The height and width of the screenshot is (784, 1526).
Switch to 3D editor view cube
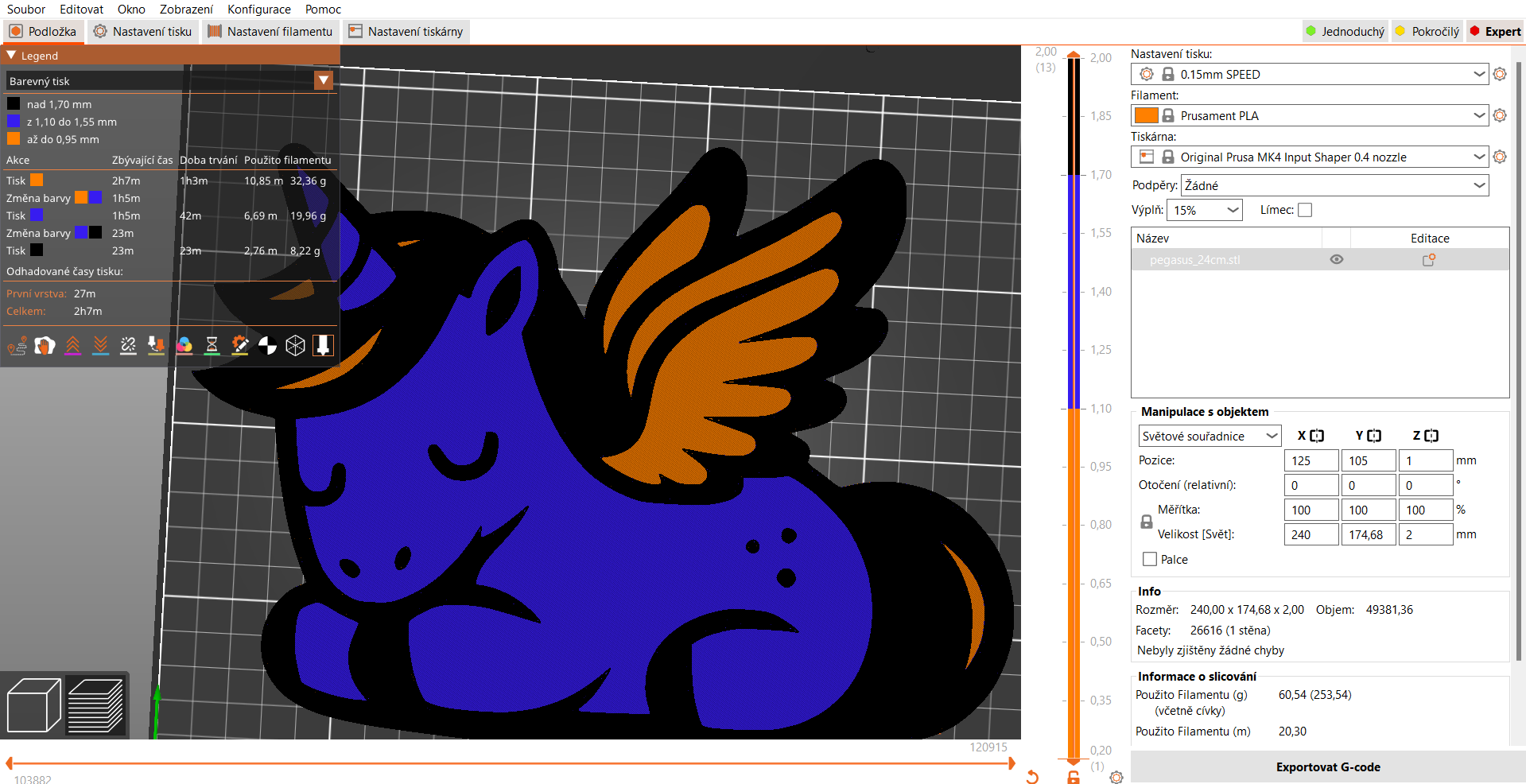[33, 704]
